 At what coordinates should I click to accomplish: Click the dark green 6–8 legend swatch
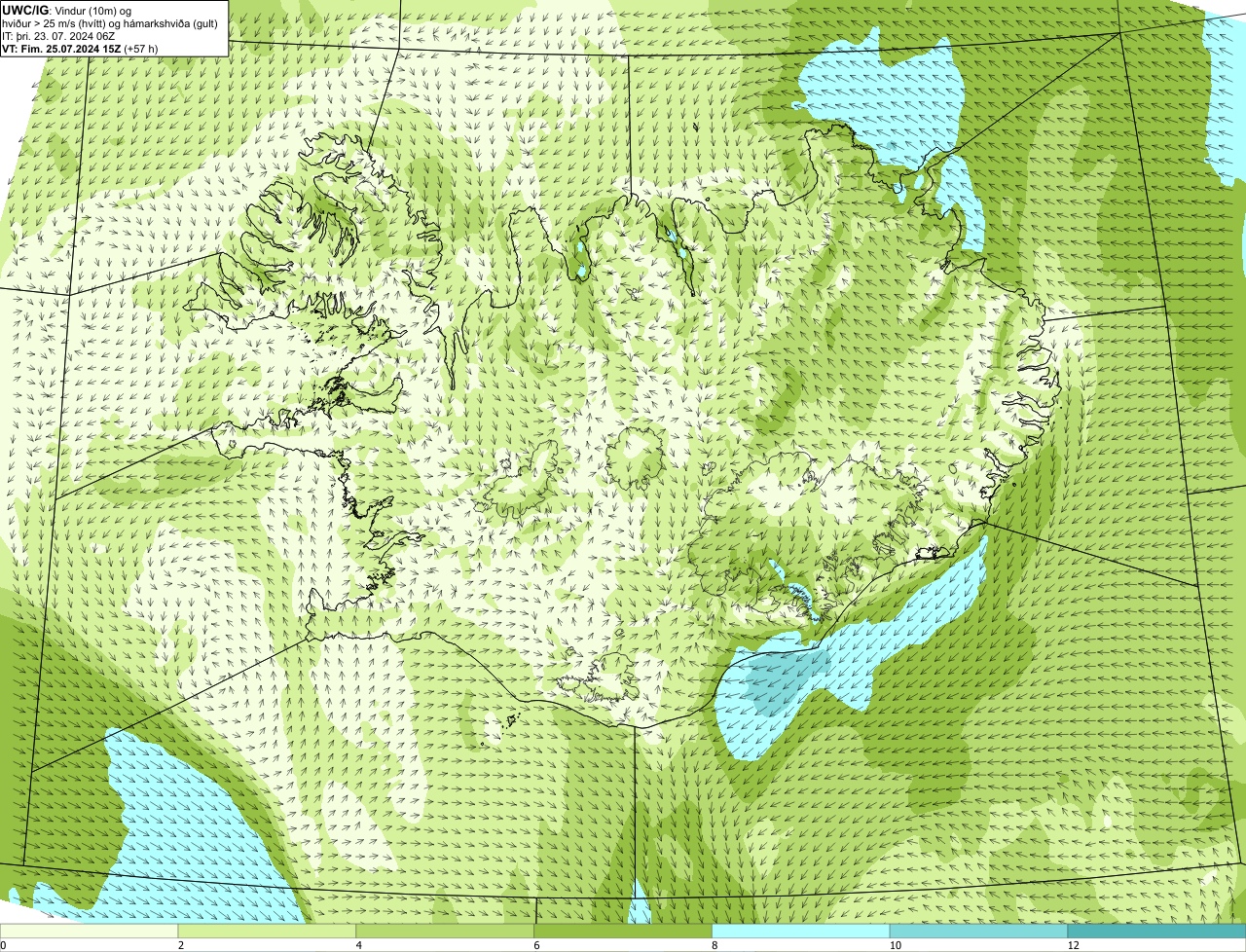[x=623, y=932]
